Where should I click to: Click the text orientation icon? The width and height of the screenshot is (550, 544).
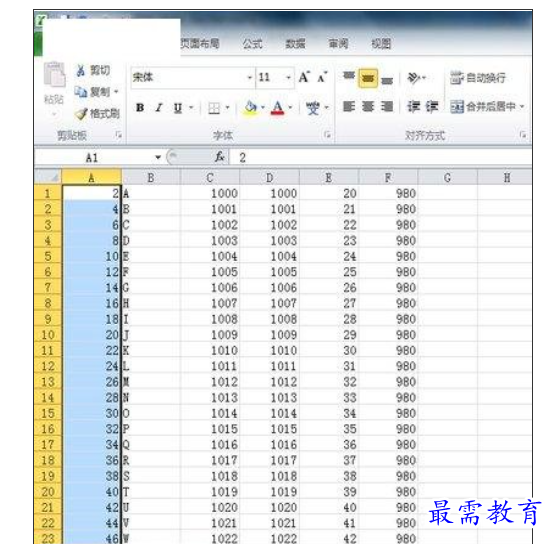pyautogui.click(x=414, y=78)
